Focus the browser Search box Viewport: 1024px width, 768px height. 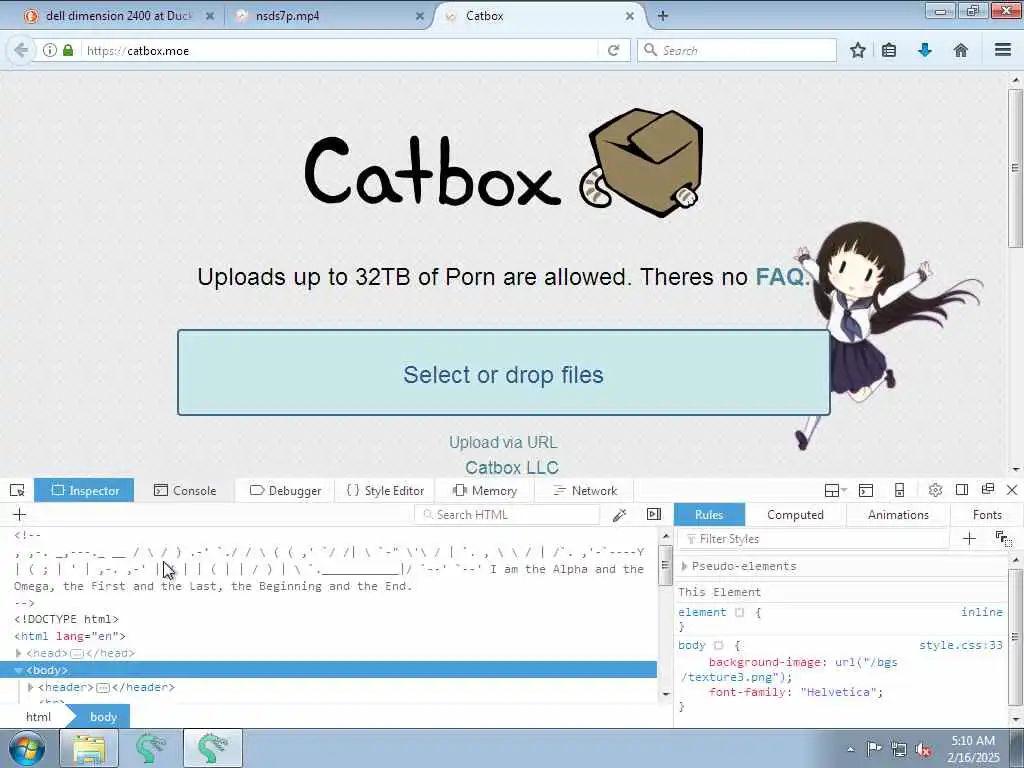(737, 50)
